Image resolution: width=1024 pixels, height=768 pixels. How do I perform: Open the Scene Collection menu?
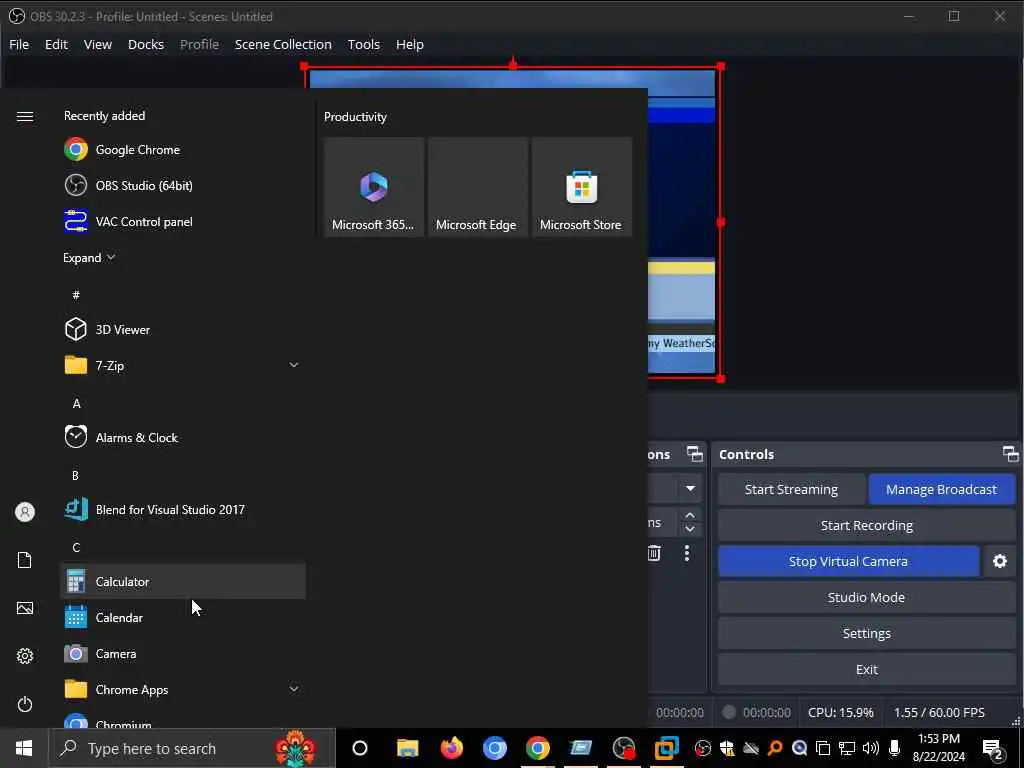[283, 44]
